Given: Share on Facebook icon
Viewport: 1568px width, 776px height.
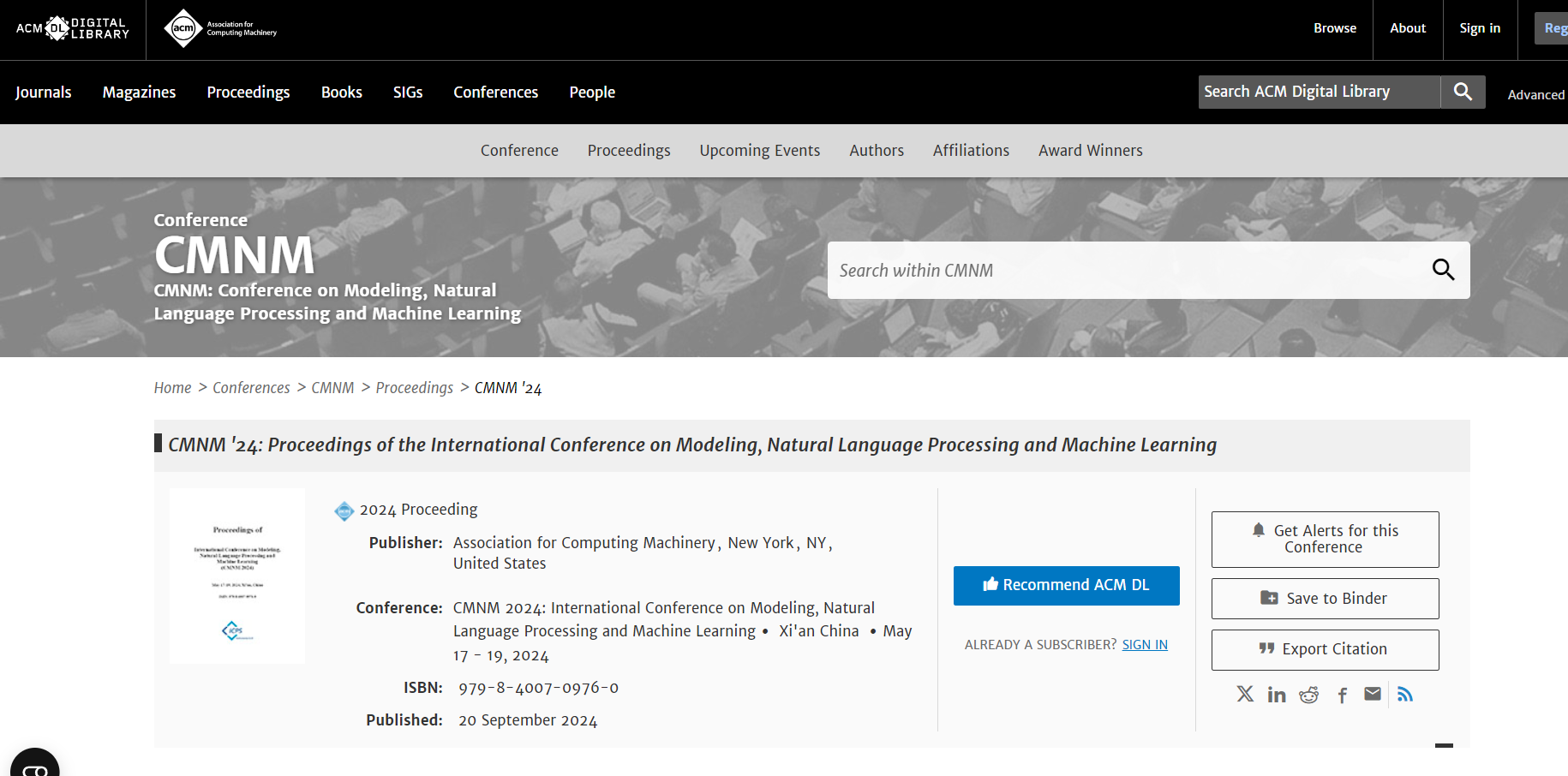Looking at the screenshot, I should point(1342,695).
